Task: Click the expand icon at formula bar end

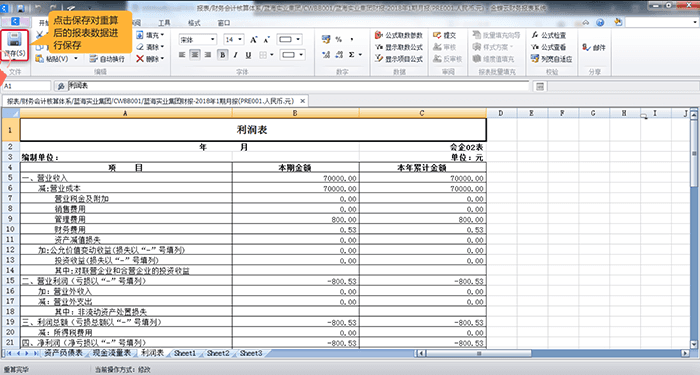Action: coord(540,86)
